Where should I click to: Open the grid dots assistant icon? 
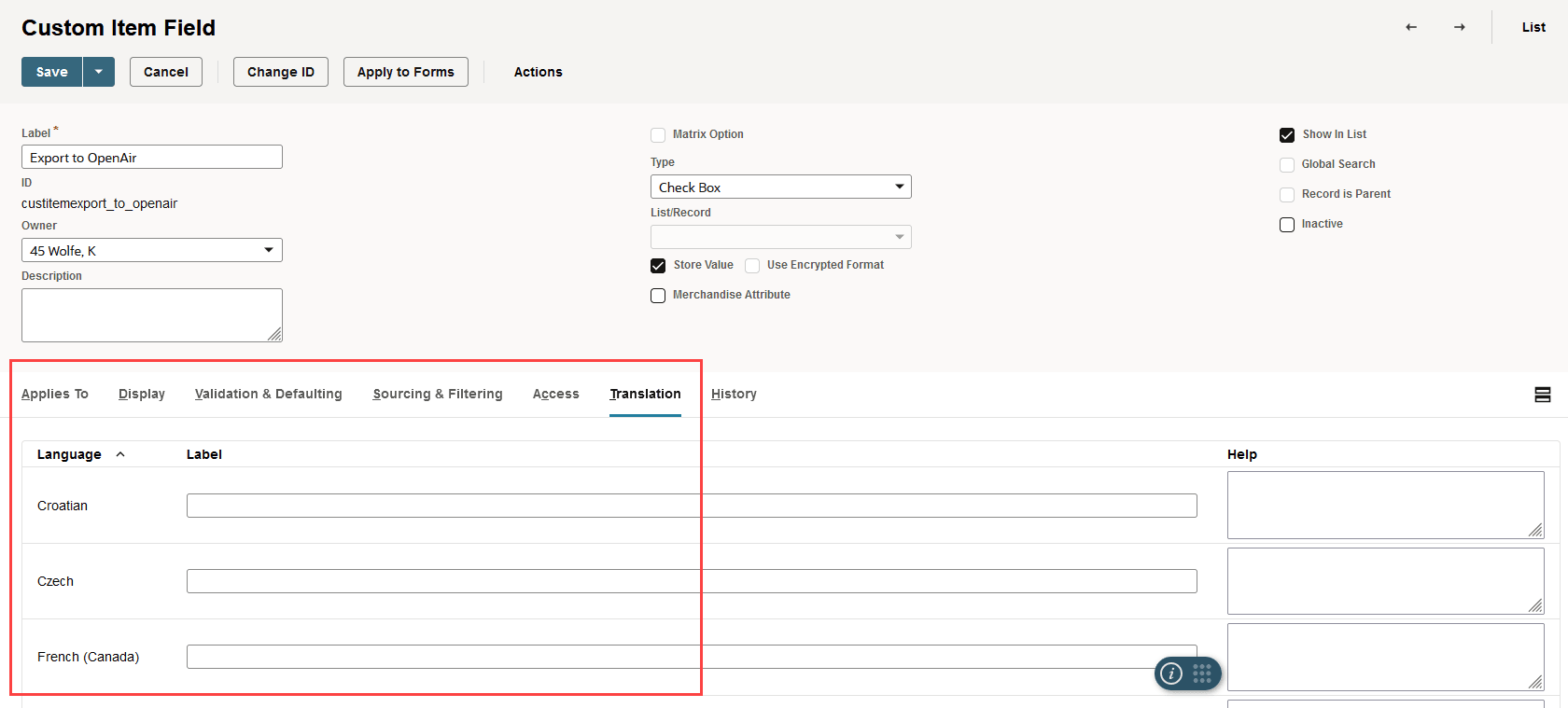1202,673
